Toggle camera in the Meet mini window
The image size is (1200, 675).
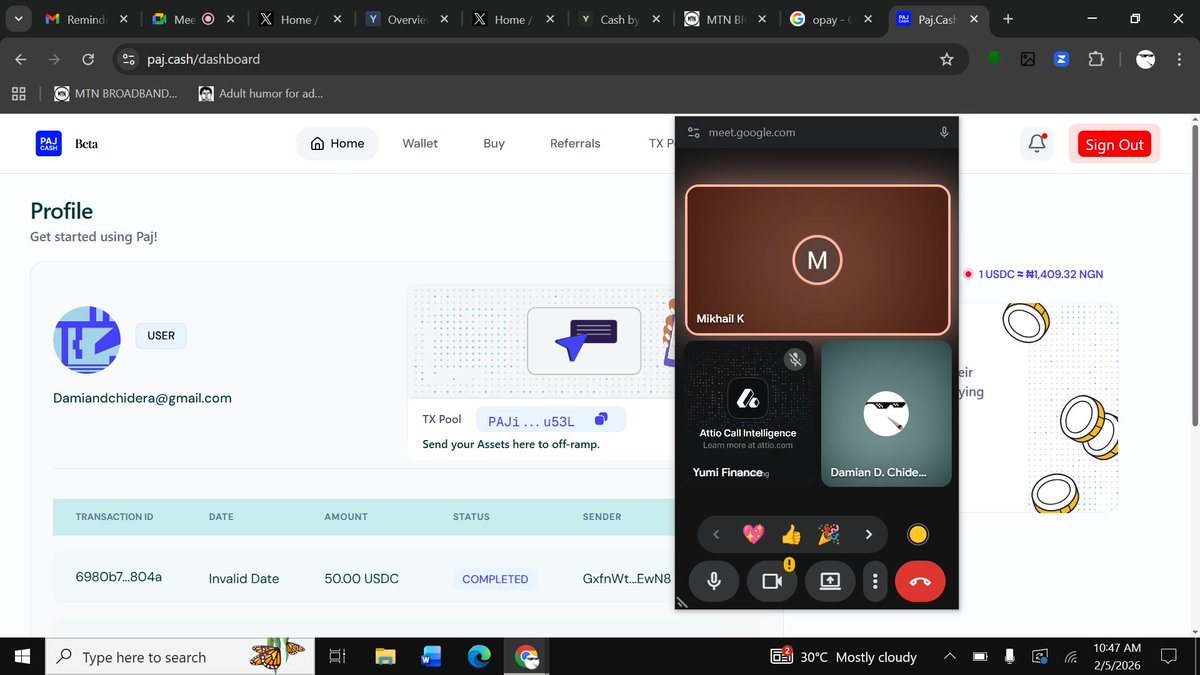[772, 581]
